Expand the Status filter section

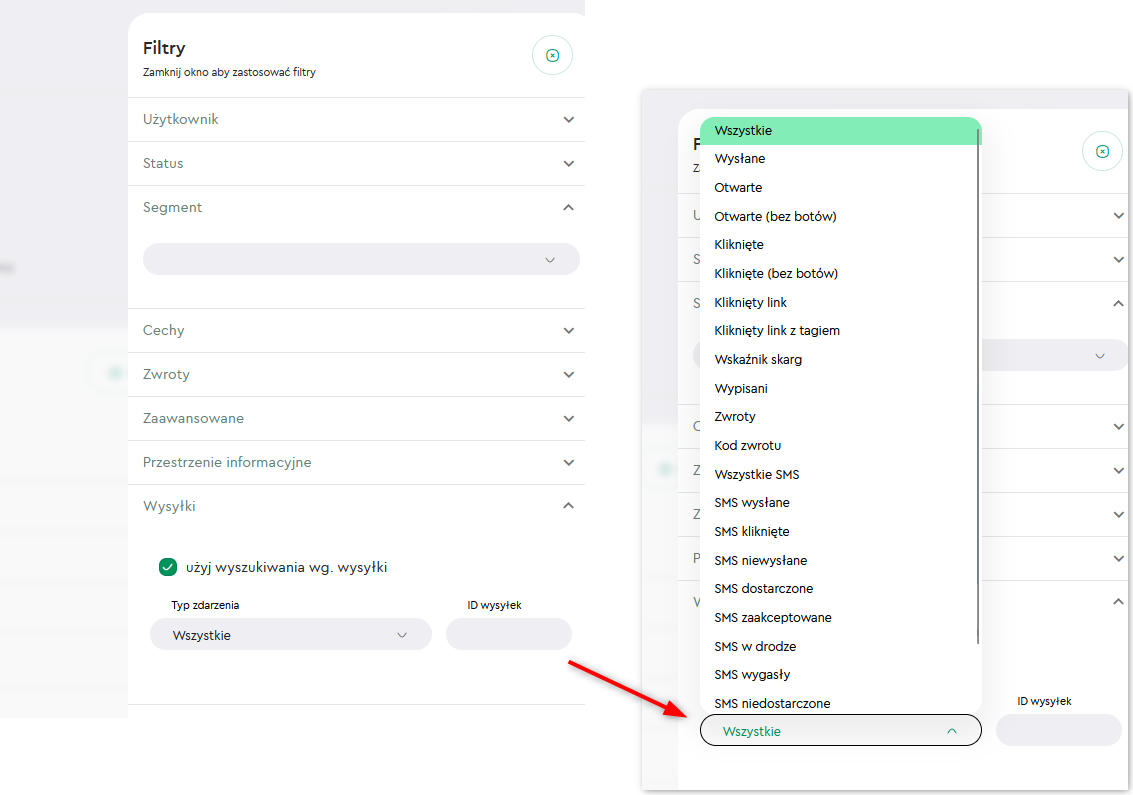pyautogui.click(x=357, y=163)
